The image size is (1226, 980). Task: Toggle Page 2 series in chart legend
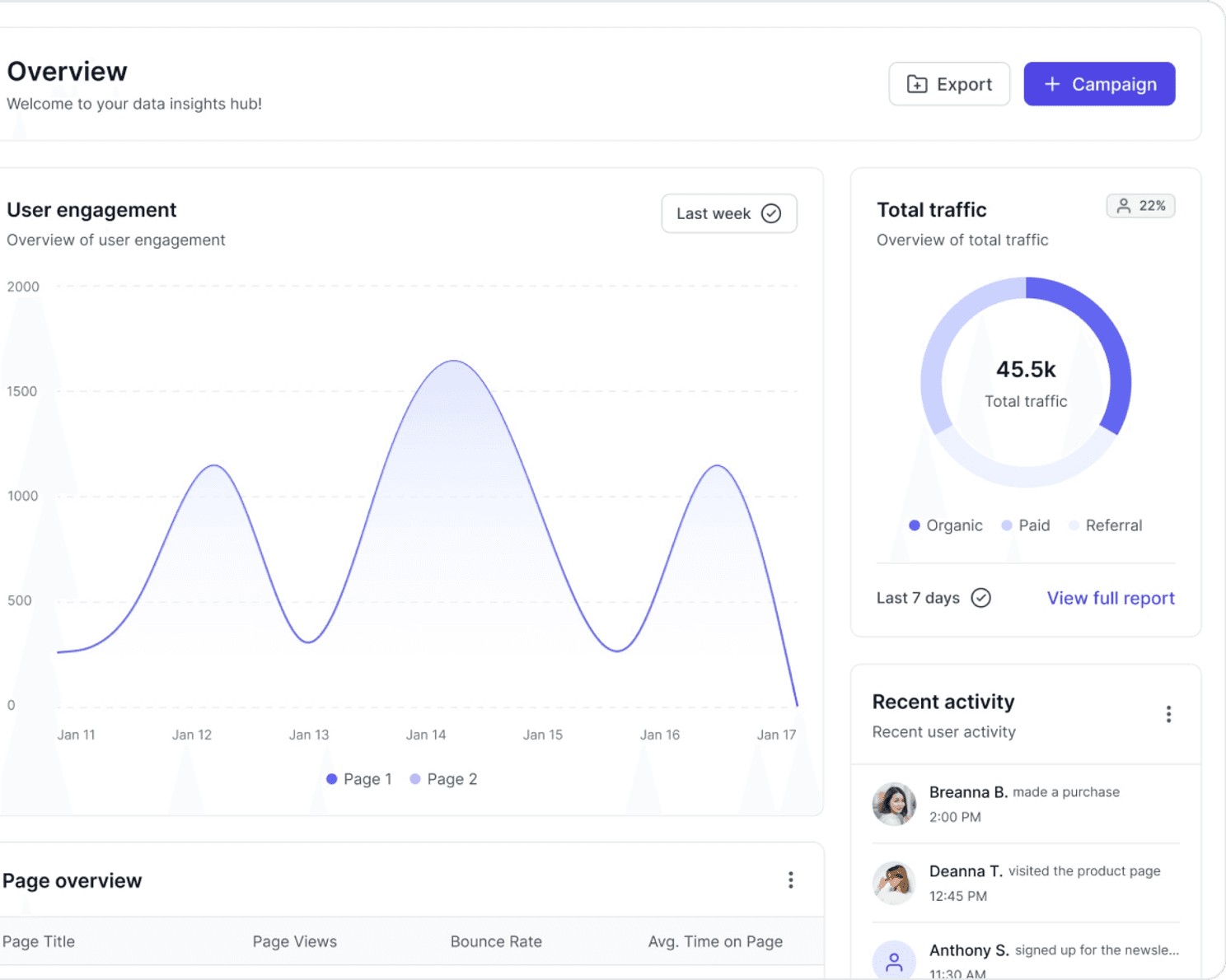(x=444, y=779)
